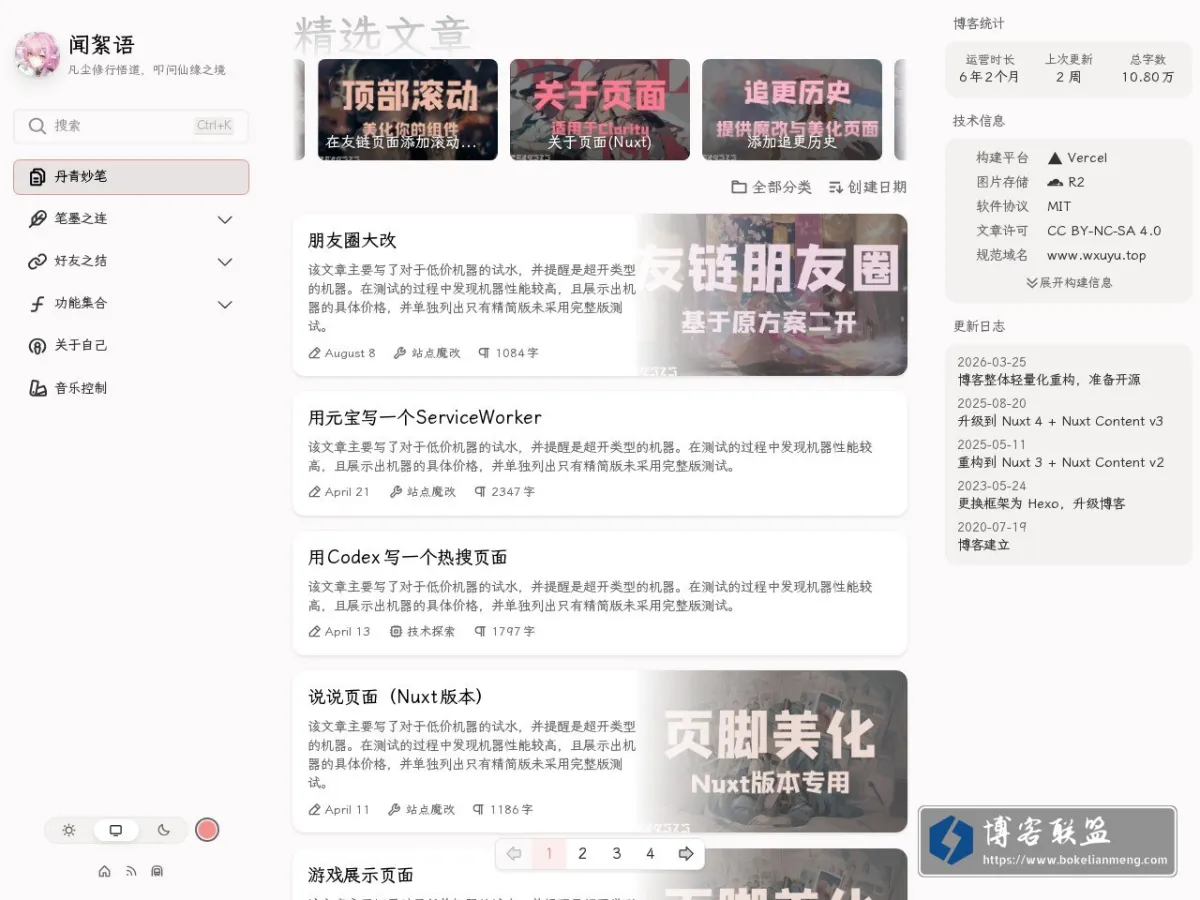1200x900 pixels.
Task: Select page 3 in pagination
Action: tap(616, 854)
